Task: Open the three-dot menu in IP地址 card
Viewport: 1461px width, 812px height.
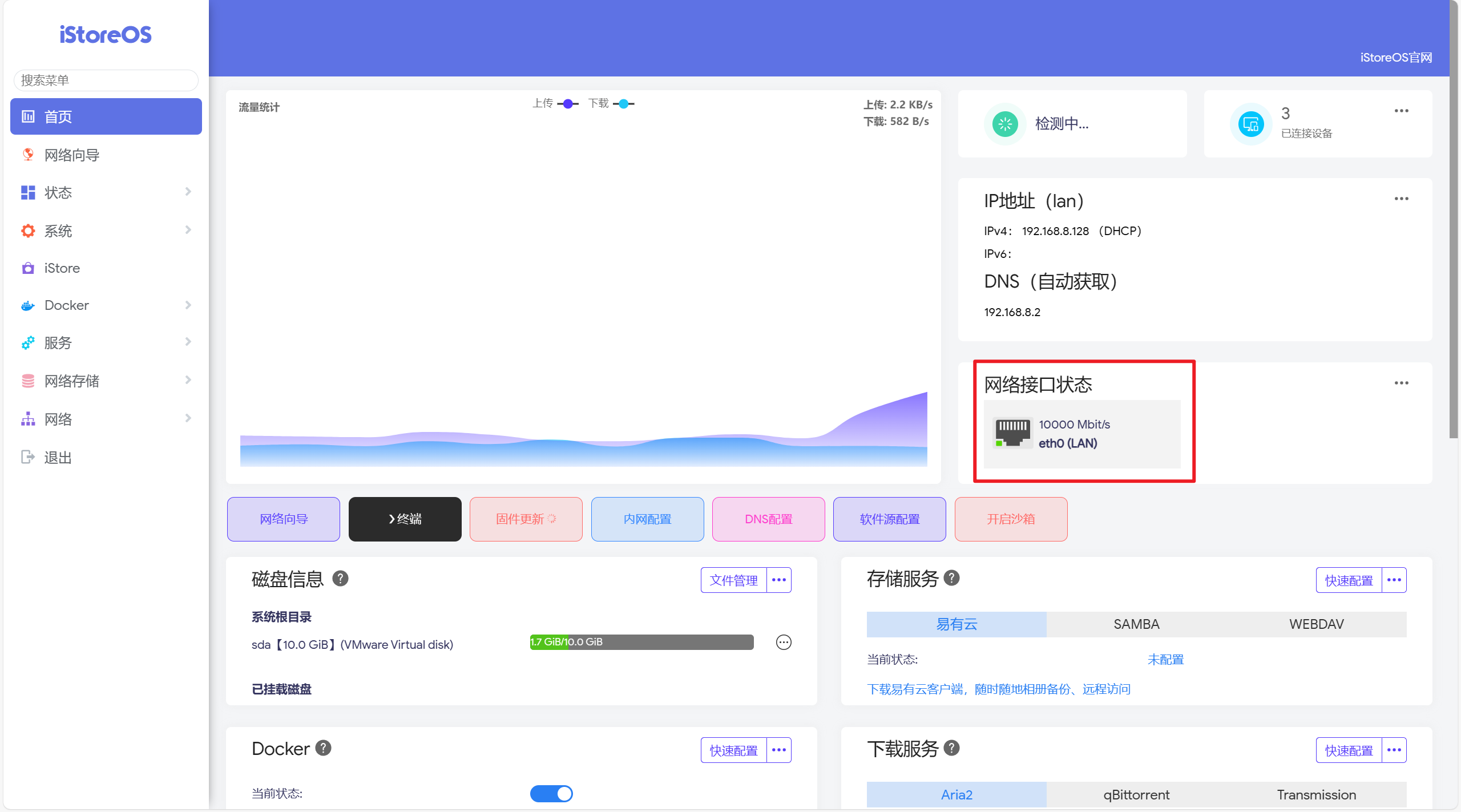Action: (1401, 199)
